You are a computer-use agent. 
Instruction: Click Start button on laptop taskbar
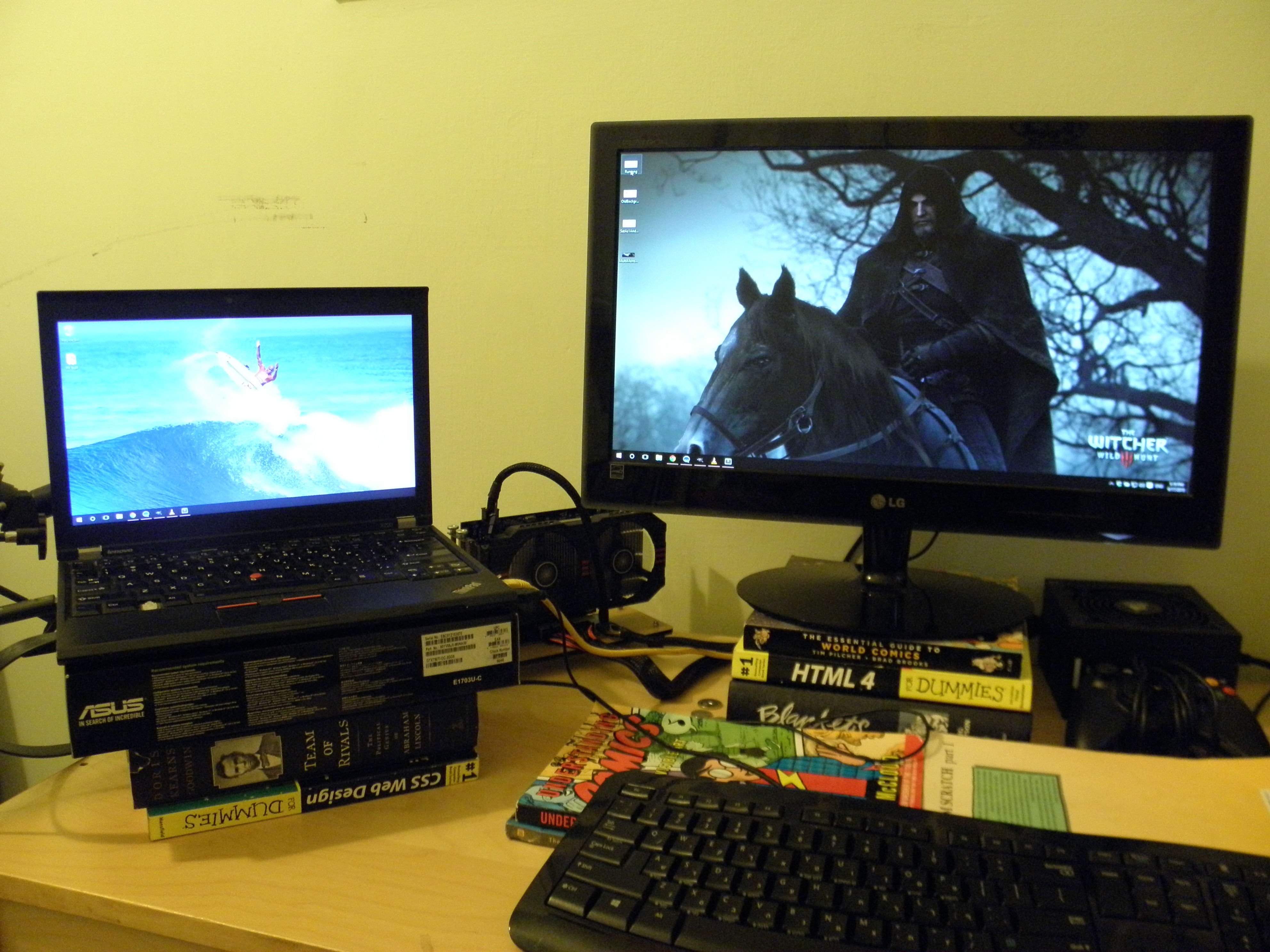(x=79, y=520)
